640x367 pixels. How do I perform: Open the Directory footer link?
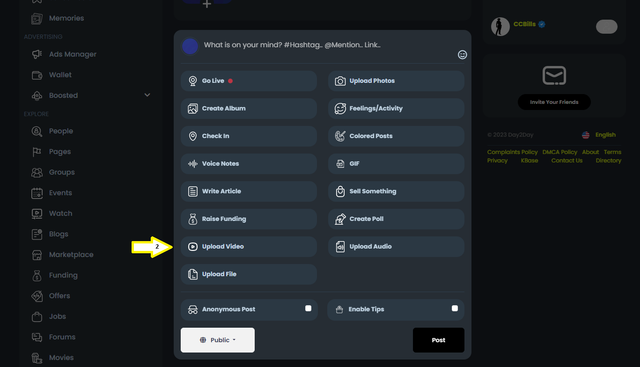tap(608, 161)
